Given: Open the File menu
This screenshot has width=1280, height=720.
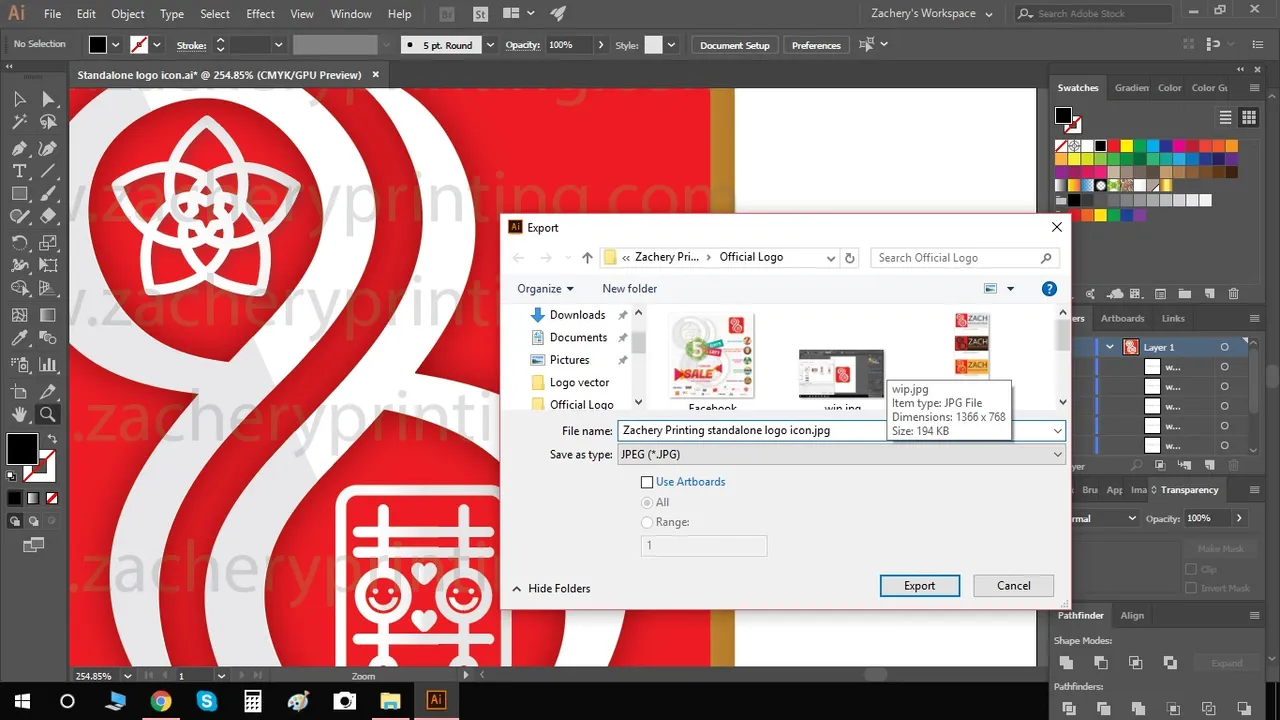Looking at the screenshot, I should [53, 14].
